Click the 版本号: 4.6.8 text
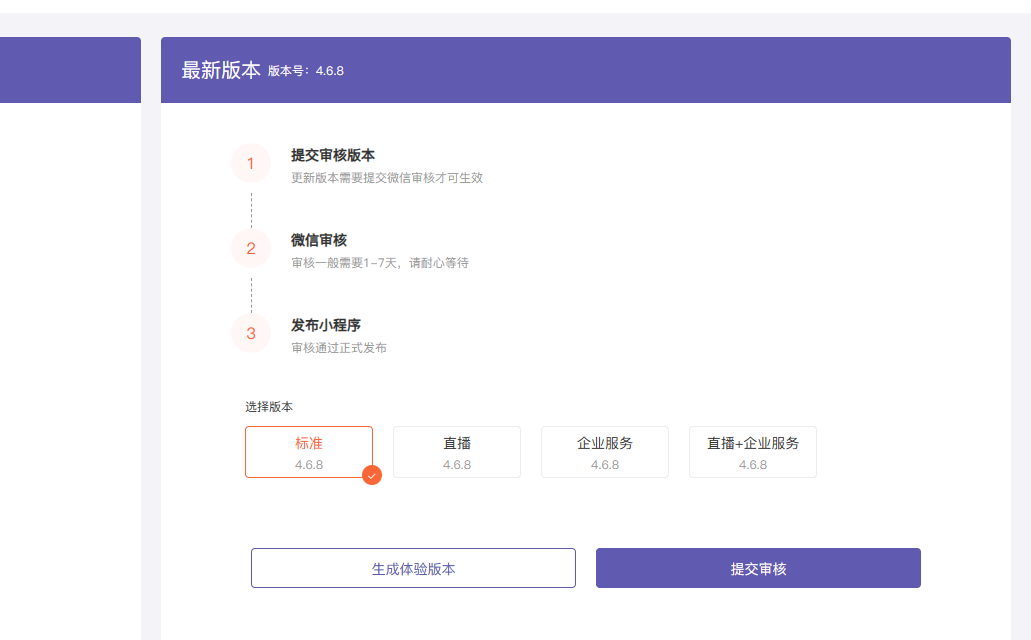This screenshot has height=640, width=1031. point(306,71)
